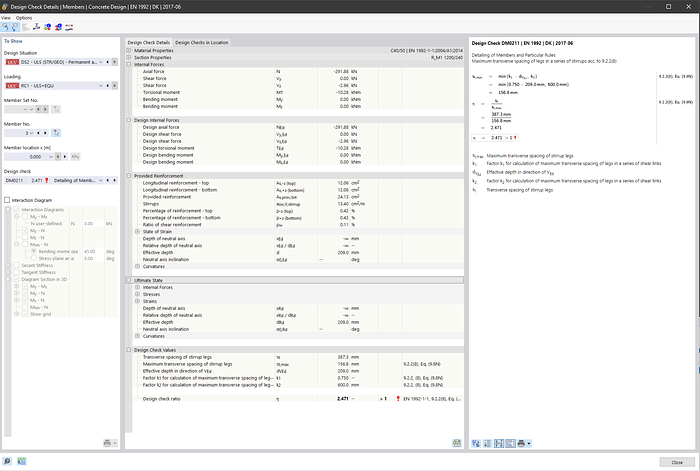Screen dimensions: 700x471
Task: Click the select-member-in-model icon beside Member No.
Action: coord(56,132)
